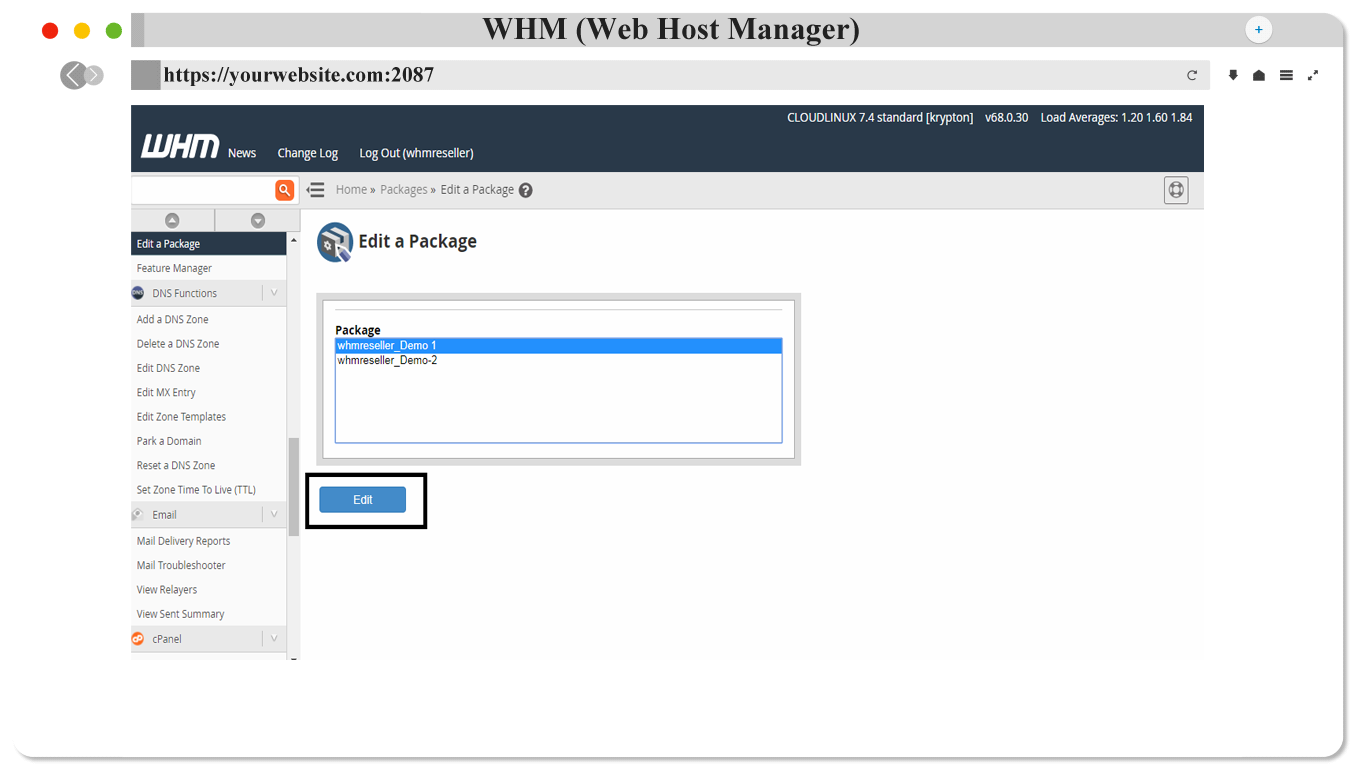
Task: Open a new tab with plus icon
Action: coord(1259,30)
